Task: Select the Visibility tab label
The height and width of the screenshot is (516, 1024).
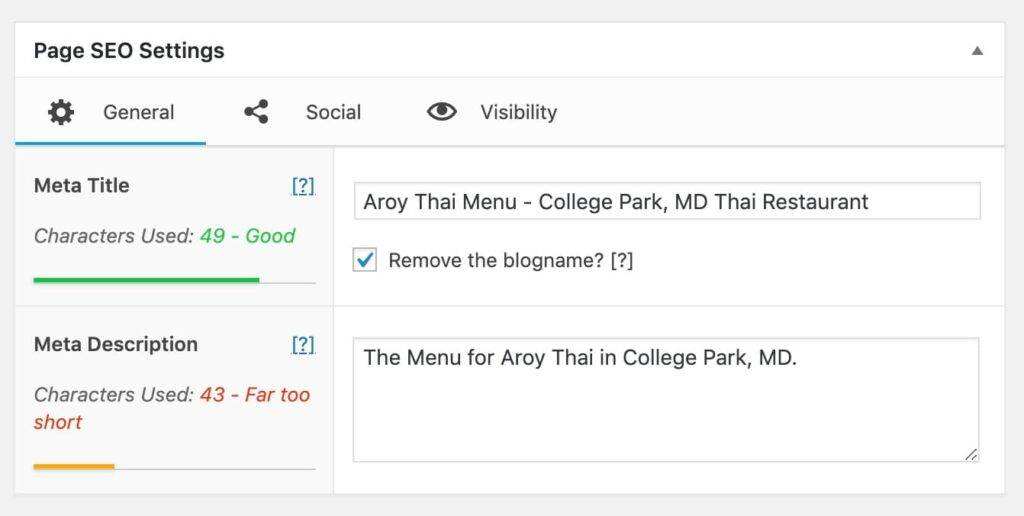Action: click(518, 112)
